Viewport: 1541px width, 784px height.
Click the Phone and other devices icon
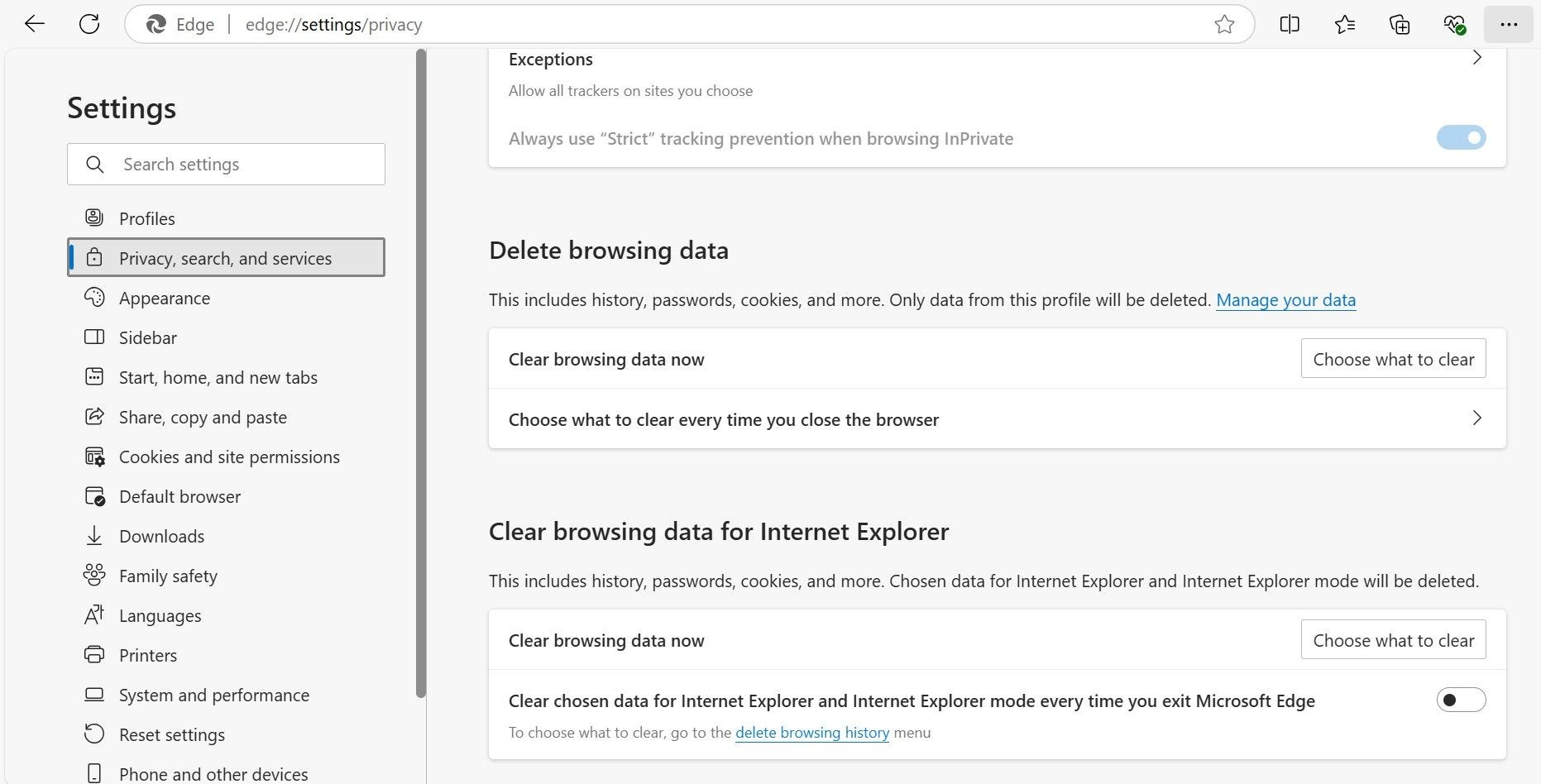tap(94, 773)
